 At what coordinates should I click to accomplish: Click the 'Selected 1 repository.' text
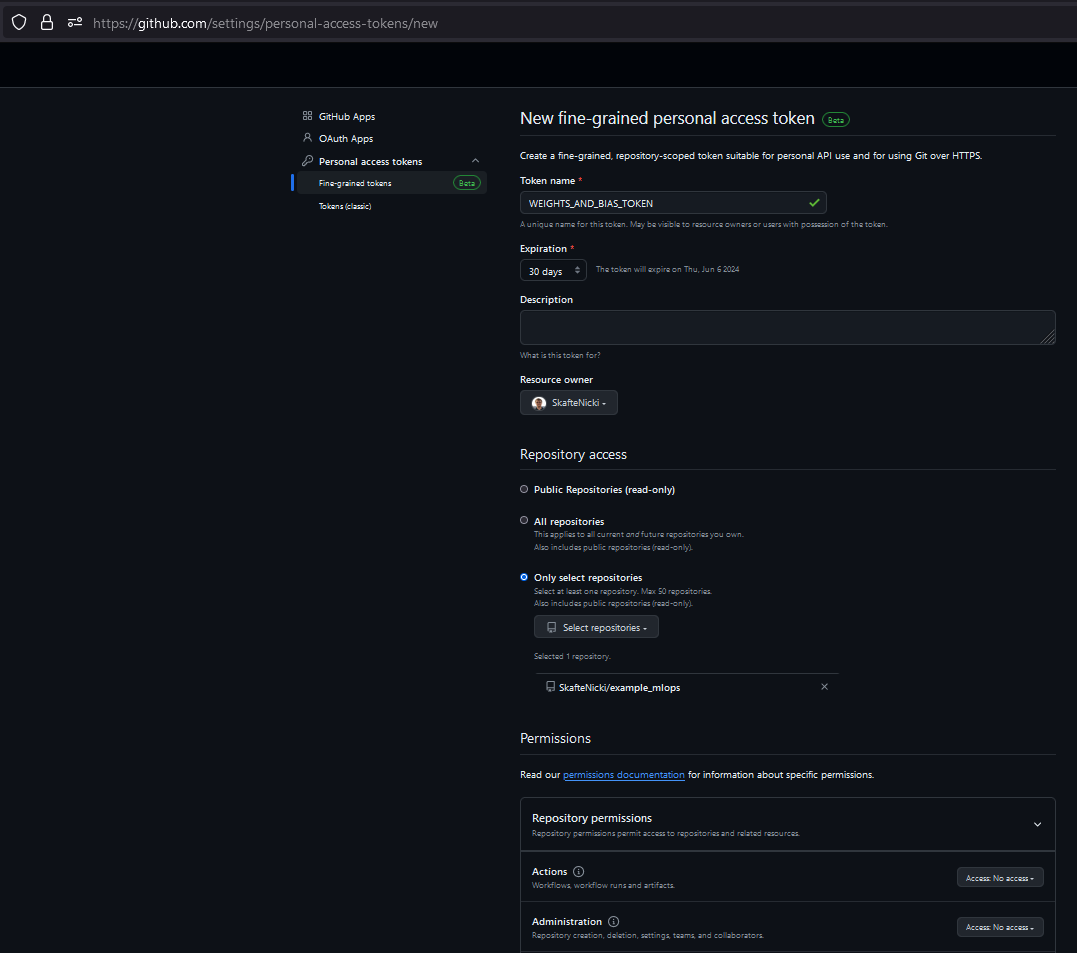click(x=572, y=656)
